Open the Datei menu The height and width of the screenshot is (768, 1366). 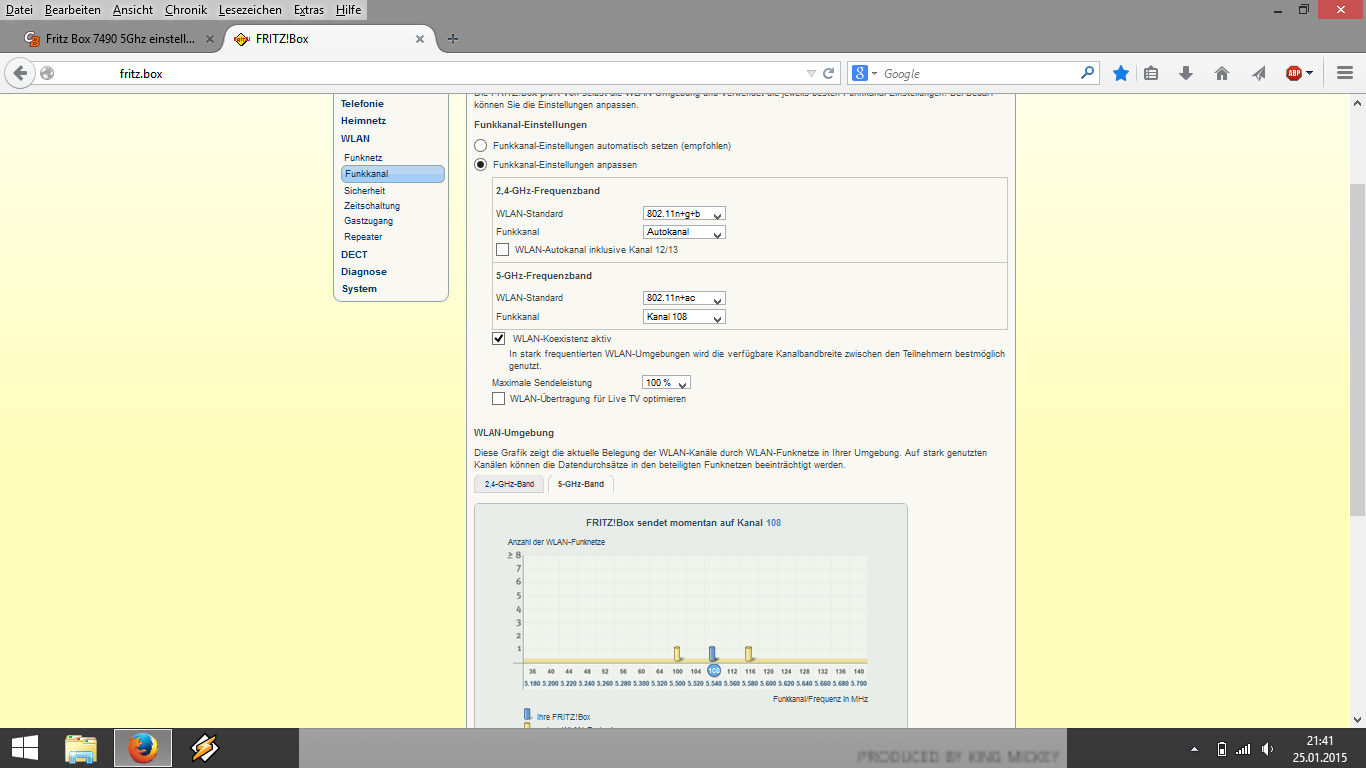20,9
